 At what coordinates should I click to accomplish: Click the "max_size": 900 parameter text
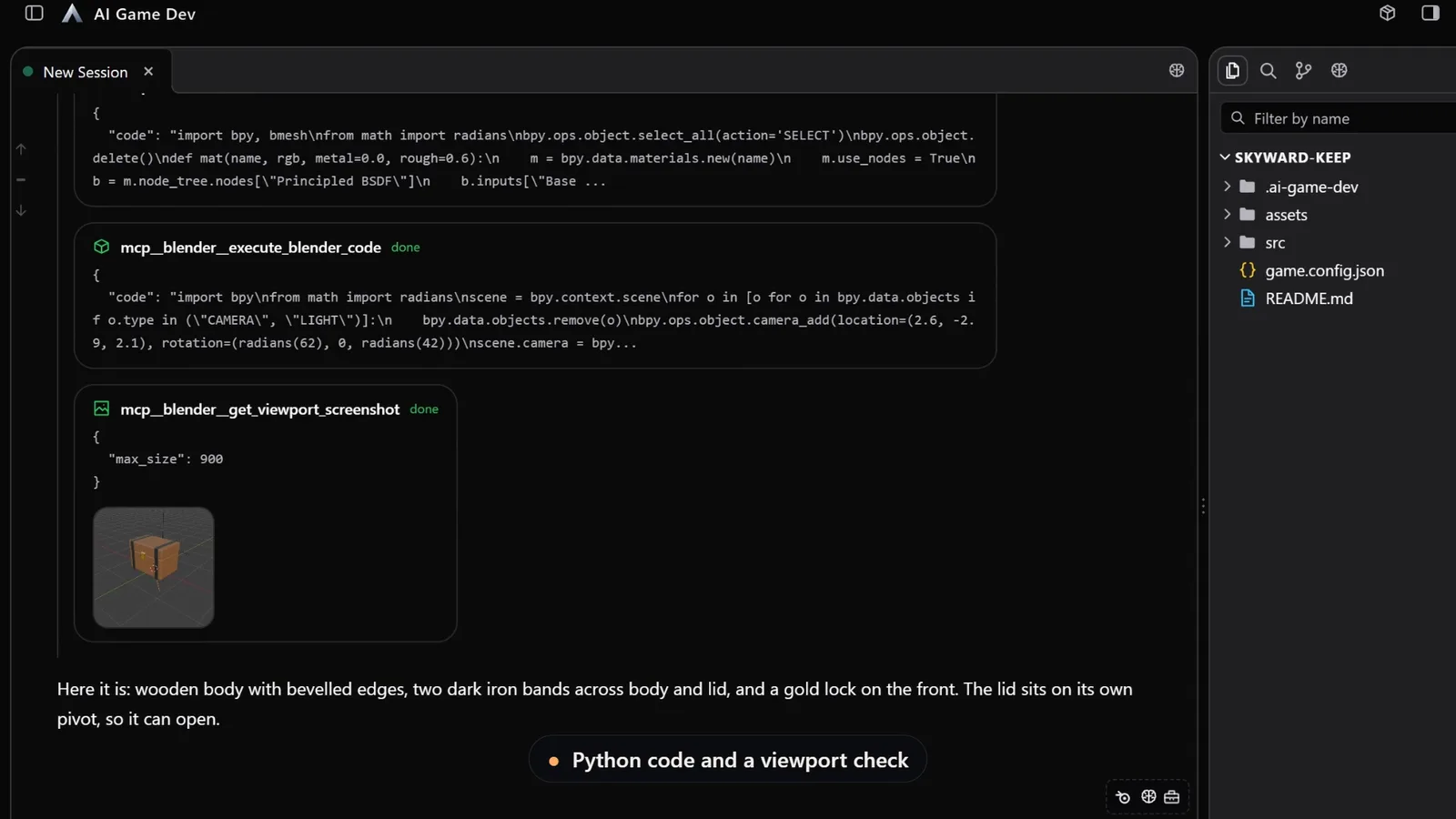tap(166, 459)
